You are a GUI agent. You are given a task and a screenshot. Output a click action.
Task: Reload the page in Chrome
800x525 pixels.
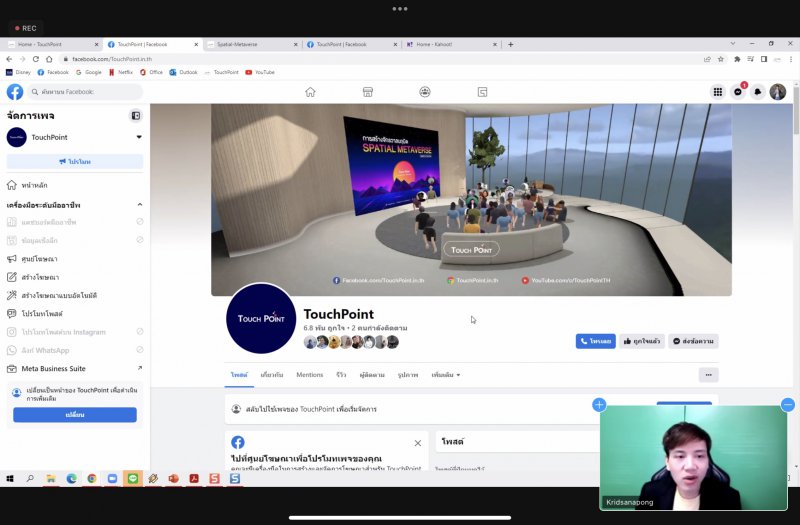click(x=36, y=59)
